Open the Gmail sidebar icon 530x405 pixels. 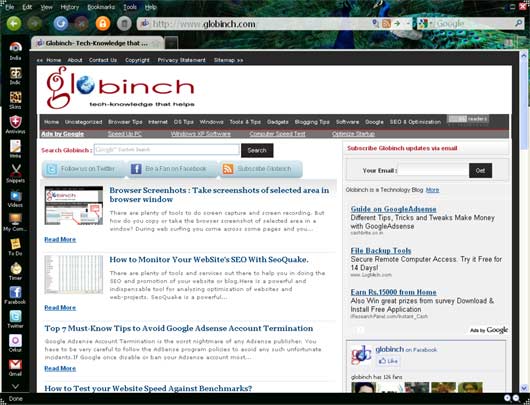pyautogui.click(x=15, y=367)
